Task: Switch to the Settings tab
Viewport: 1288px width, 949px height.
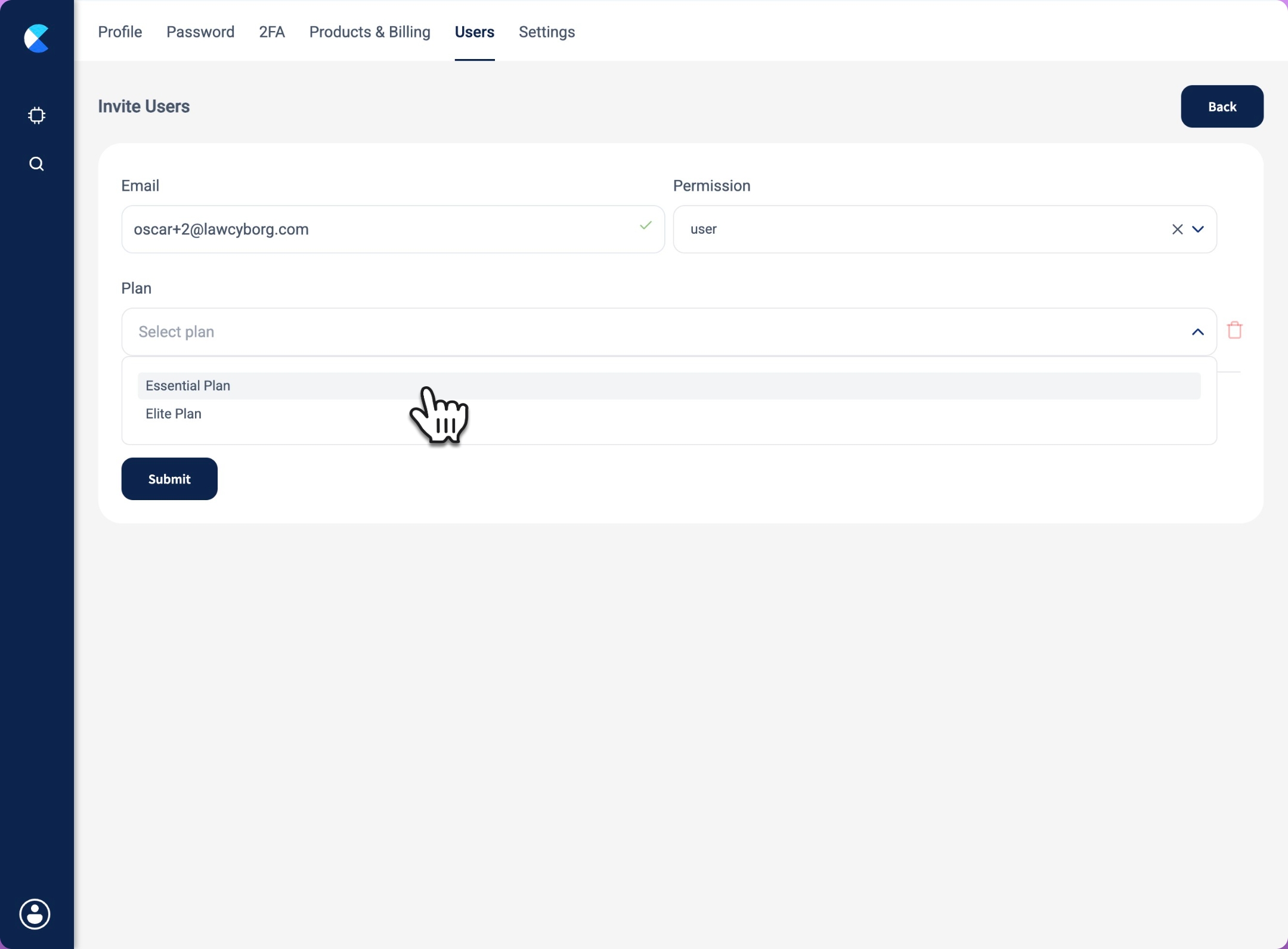Action: coord(546,32)
